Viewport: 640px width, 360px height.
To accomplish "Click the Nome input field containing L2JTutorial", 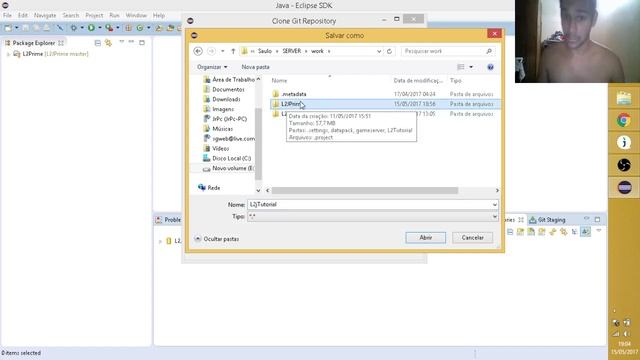I will coord(369,204).
